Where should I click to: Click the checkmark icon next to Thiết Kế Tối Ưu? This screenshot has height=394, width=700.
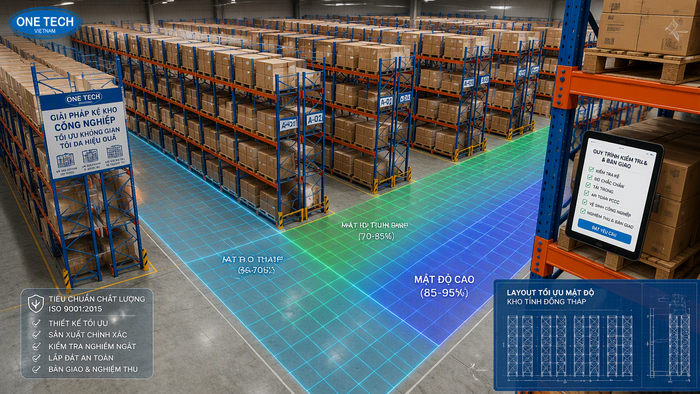[36, 323]
